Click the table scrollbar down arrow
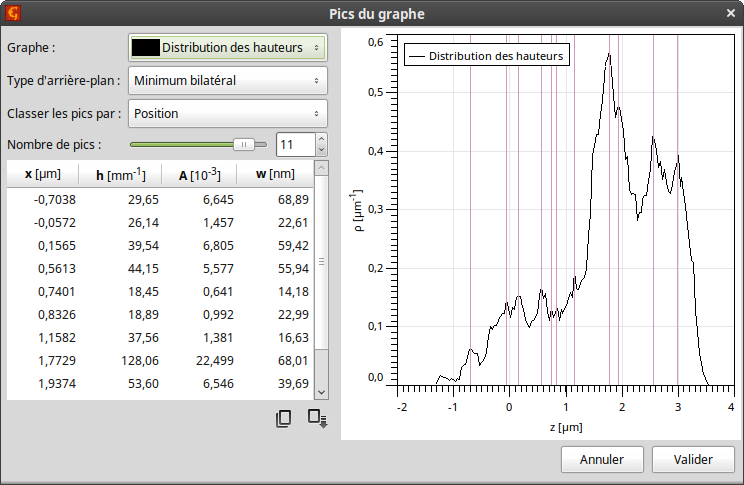744x485 pixels. pyautogui.click(x=321, y=392)
